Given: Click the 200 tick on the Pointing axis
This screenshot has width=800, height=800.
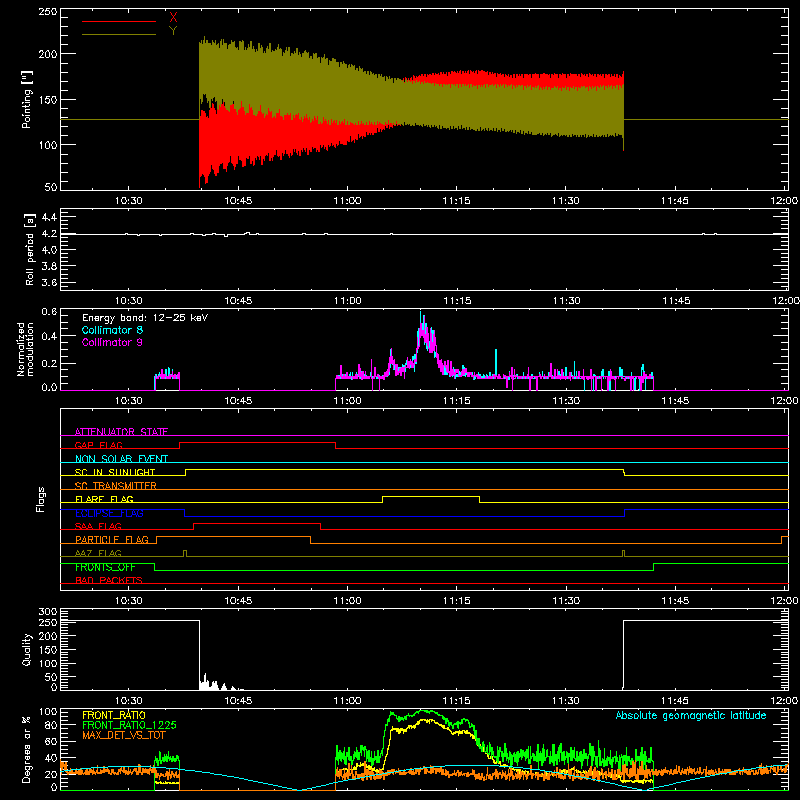Looking at the screenshot, I should (47, 54).
